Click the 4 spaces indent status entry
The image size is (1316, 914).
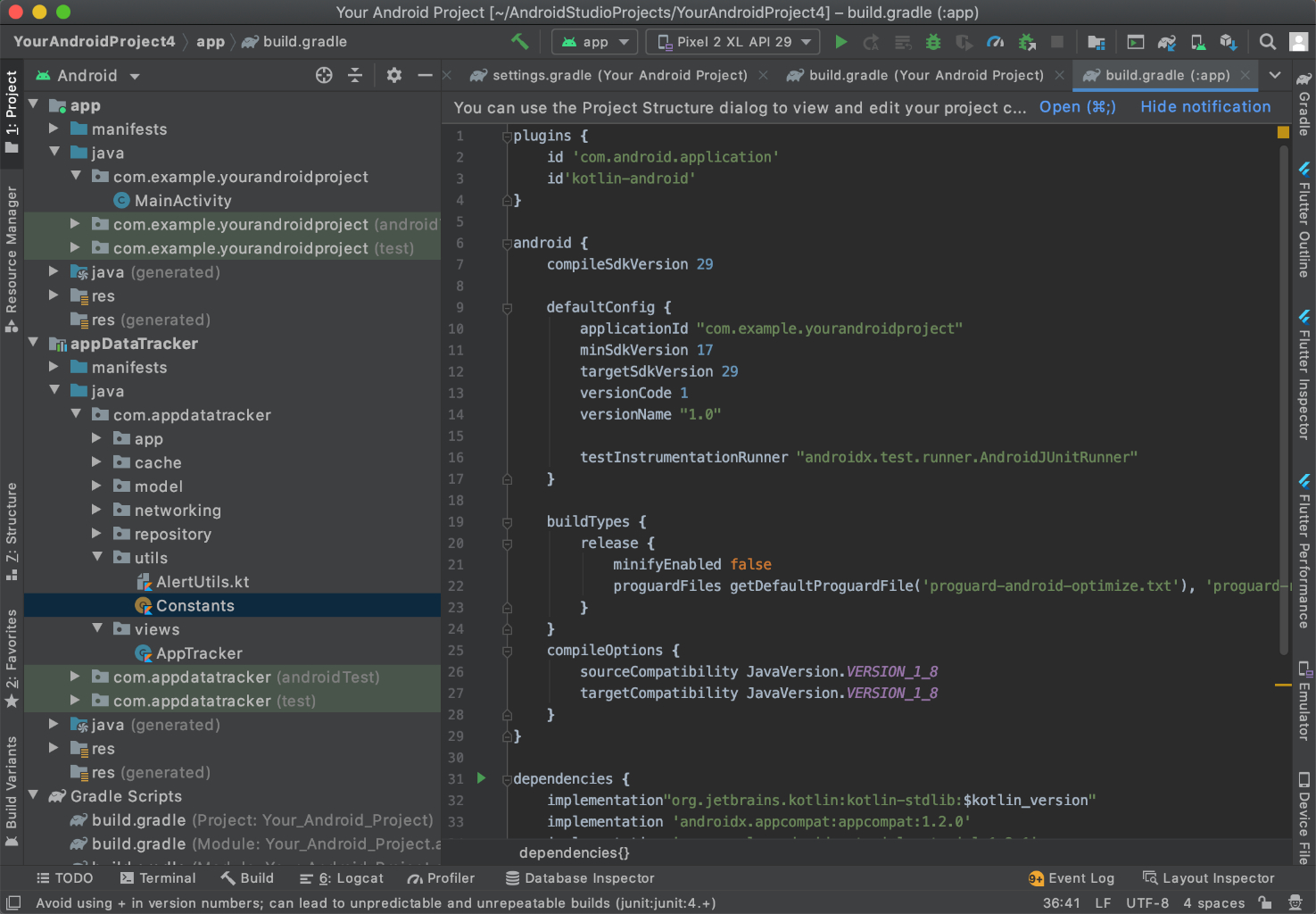pos(1214,902)
